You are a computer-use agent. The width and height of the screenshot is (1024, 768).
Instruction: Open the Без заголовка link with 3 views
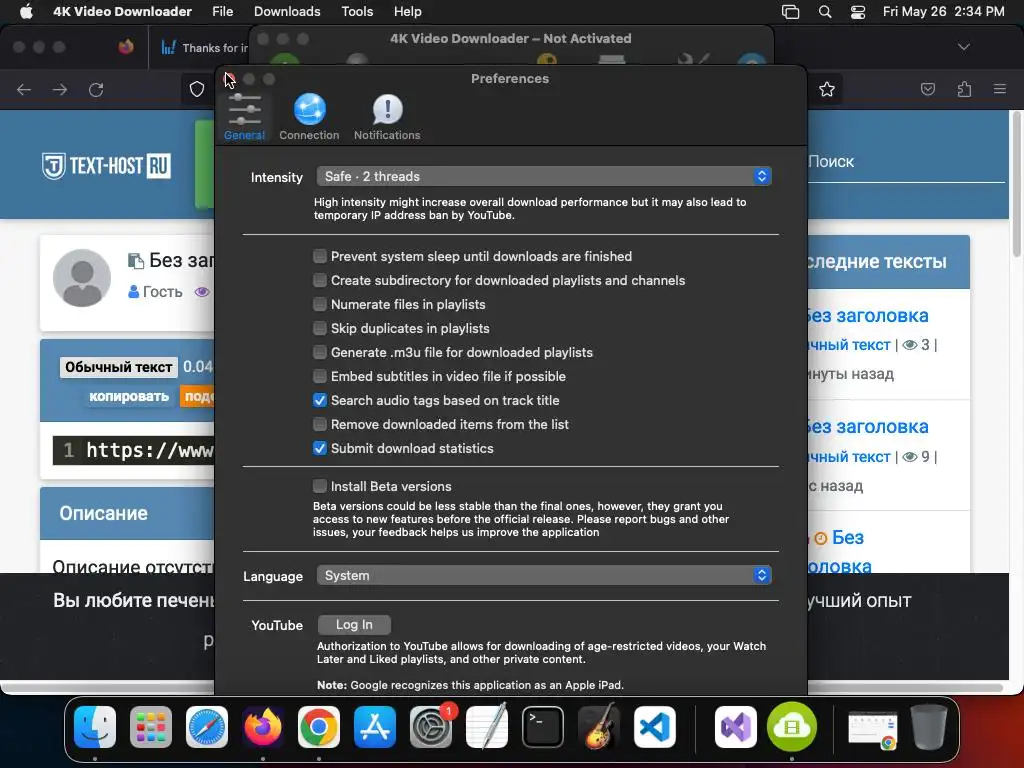[867, 315]
